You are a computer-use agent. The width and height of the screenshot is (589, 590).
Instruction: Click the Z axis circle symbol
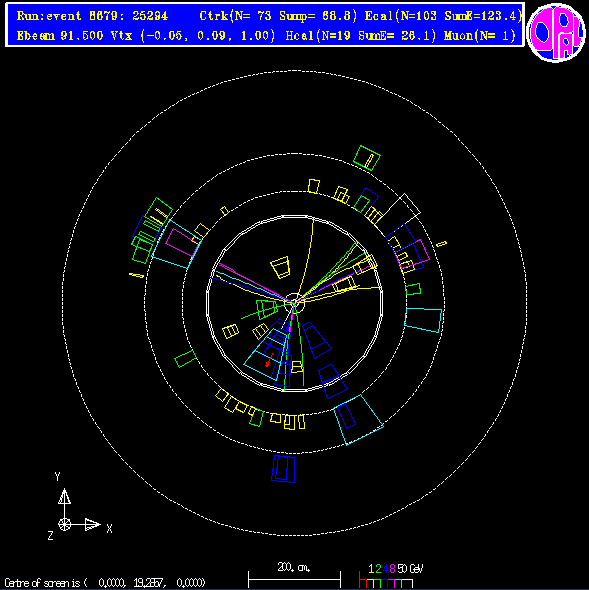[x=64, y=524]
